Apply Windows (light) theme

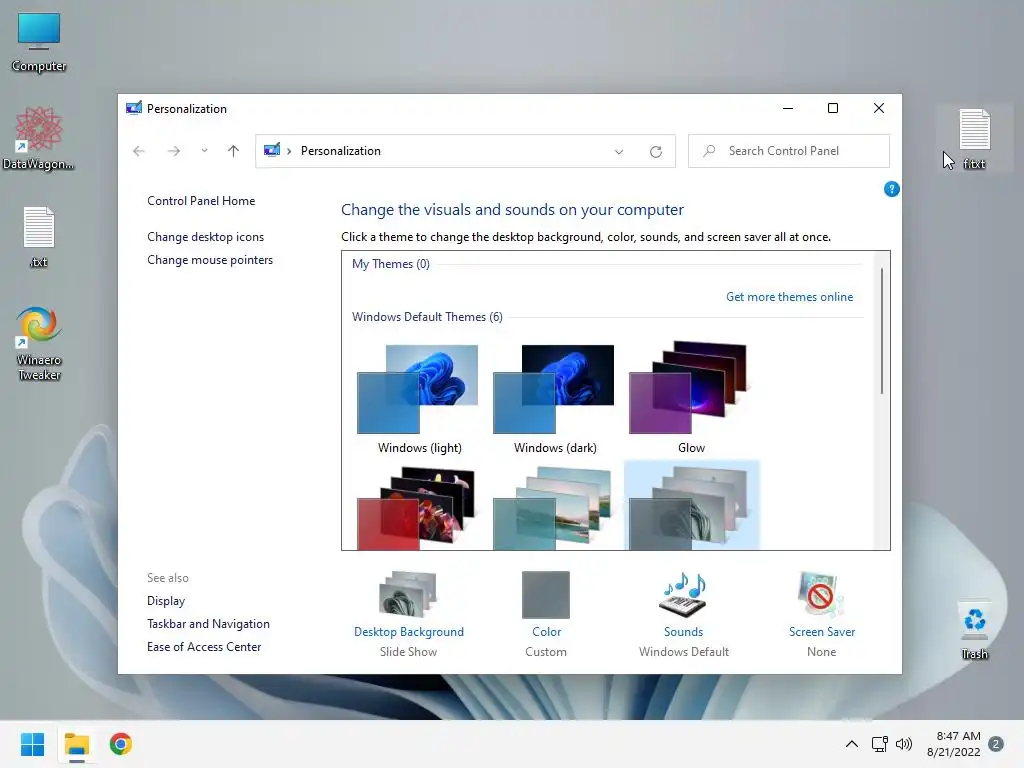[x=419, y=398]
